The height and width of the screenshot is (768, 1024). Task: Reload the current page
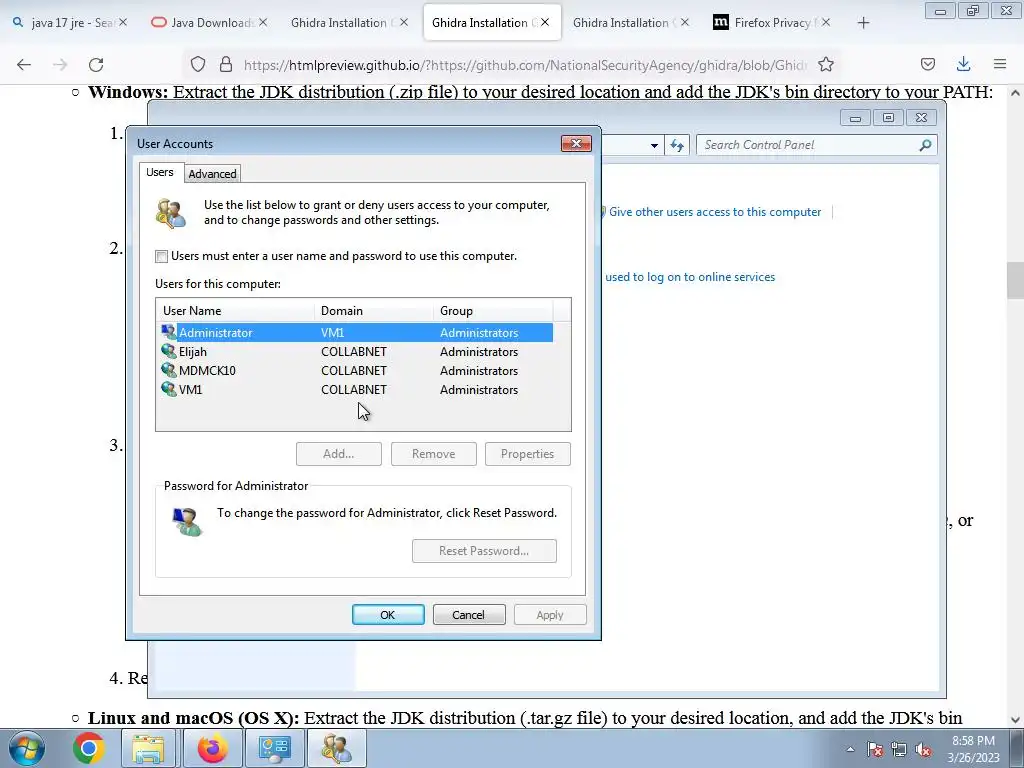click(96, 64)
